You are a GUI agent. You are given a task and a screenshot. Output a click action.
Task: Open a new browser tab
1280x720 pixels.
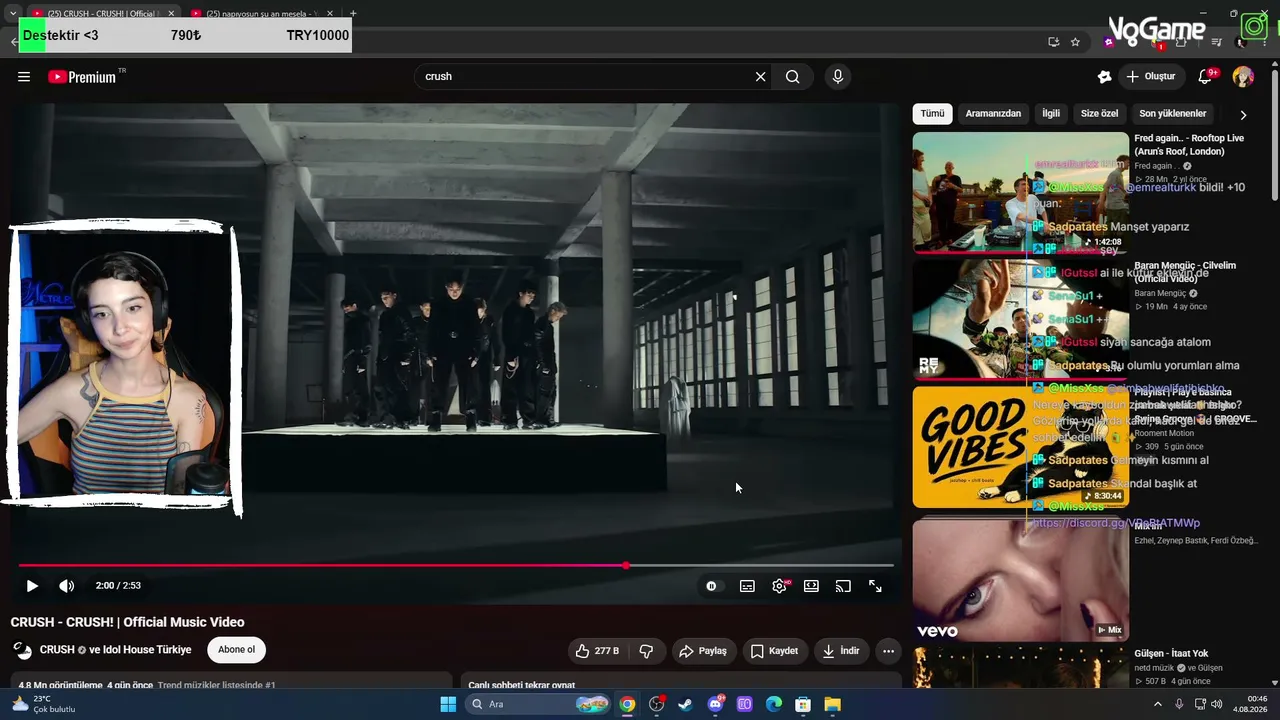pyautogui.click(x=353, y=13)
